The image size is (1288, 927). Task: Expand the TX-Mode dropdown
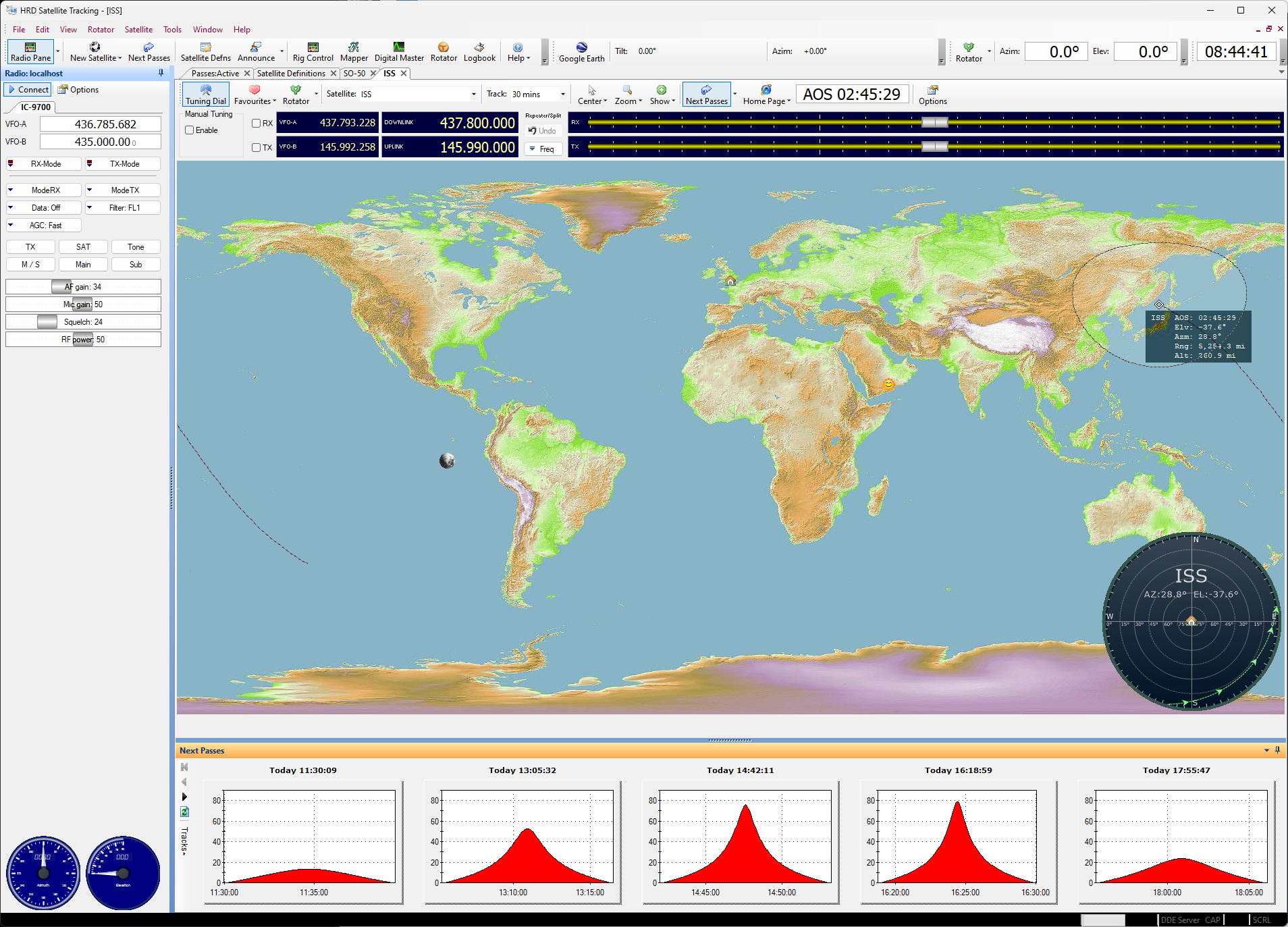point(123,164)
